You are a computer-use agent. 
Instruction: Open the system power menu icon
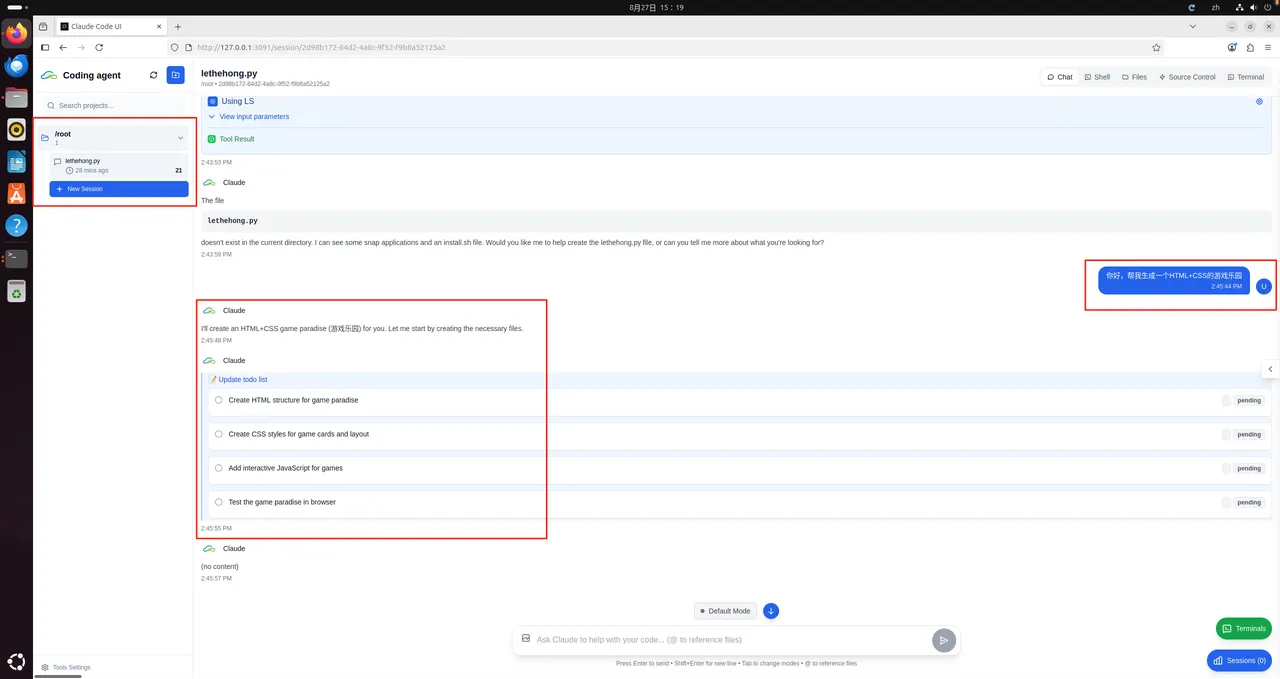tap(1266, 7)
